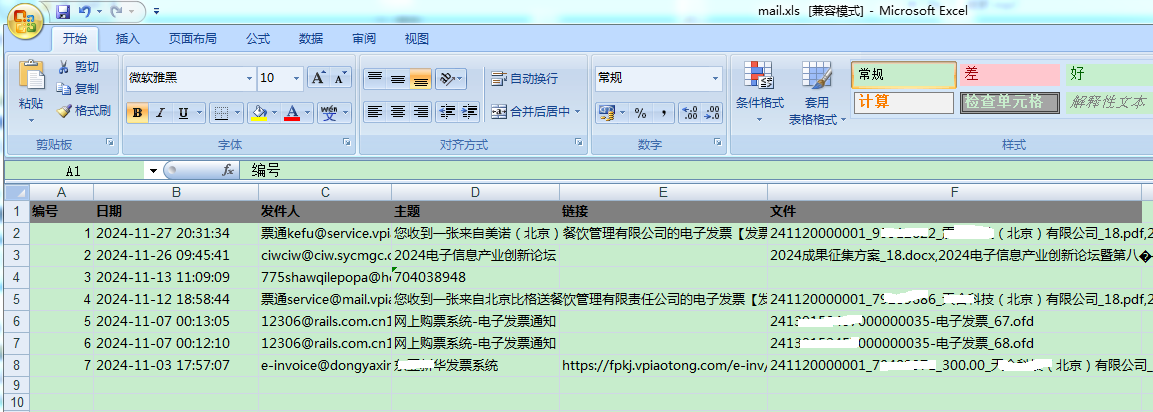Click the formula bar showing 编号
Image resolution: width=1153 pixels, height=412 pixels.
[x=696, y=171]
